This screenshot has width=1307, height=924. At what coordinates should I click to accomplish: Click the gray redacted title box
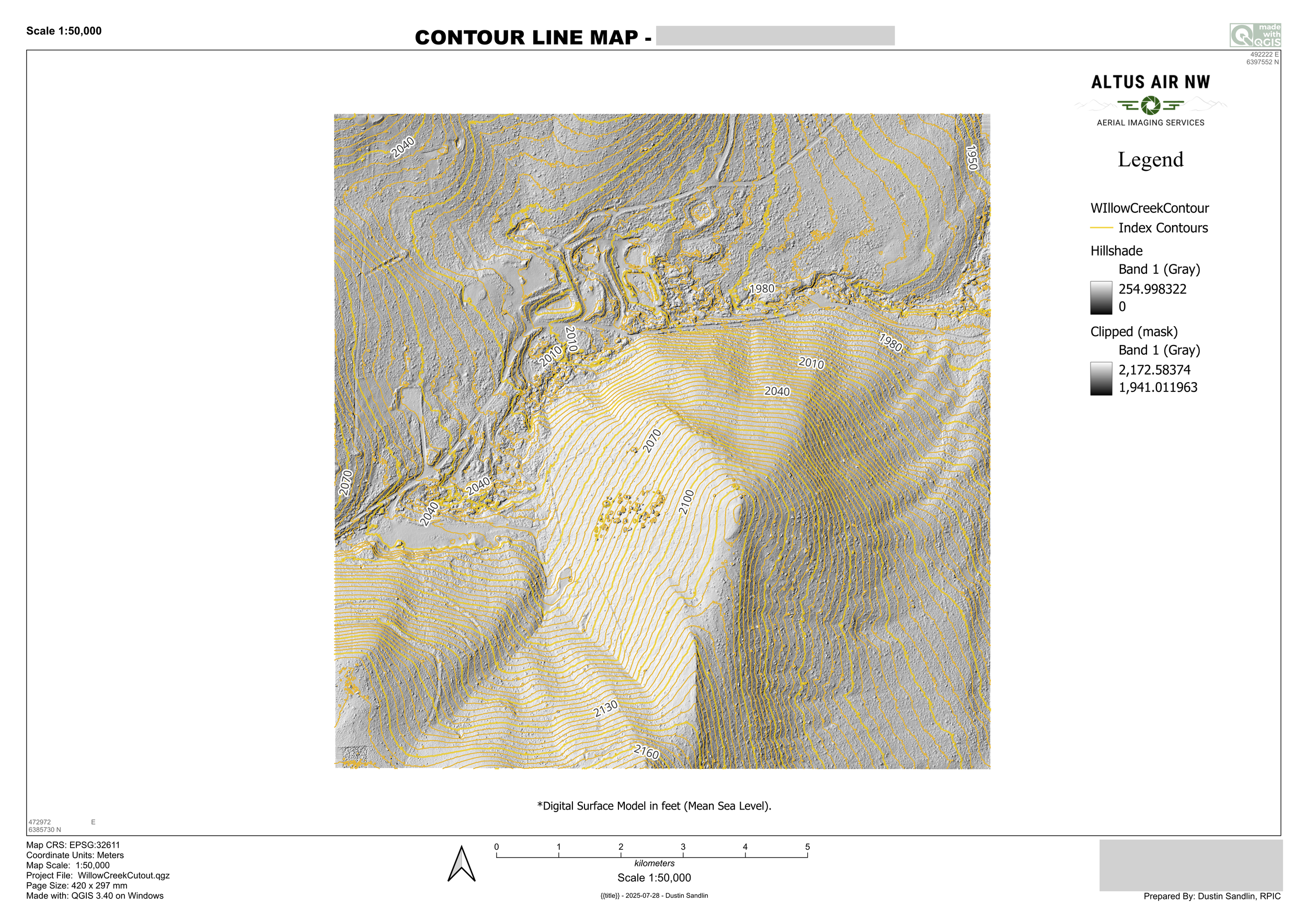[775, 35]
